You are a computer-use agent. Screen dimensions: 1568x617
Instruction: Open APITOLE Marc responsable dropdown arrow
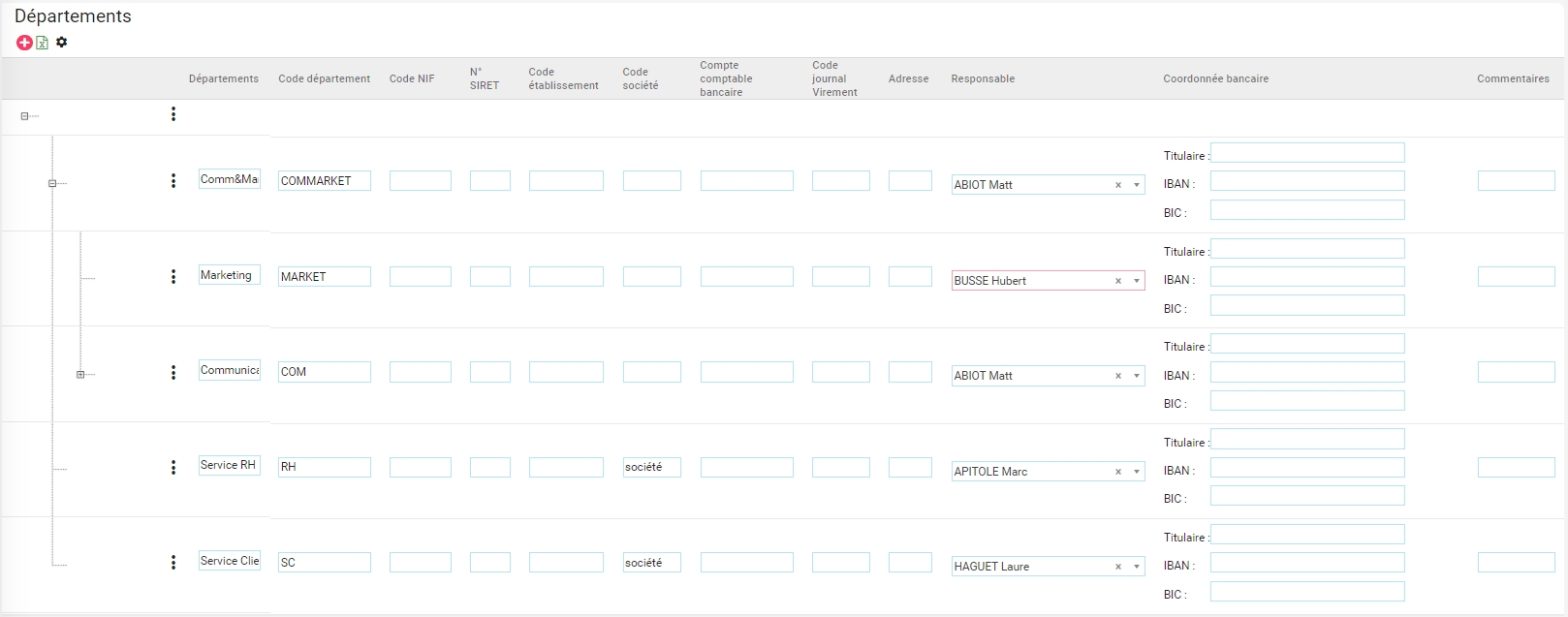[x=1137, y=472]
